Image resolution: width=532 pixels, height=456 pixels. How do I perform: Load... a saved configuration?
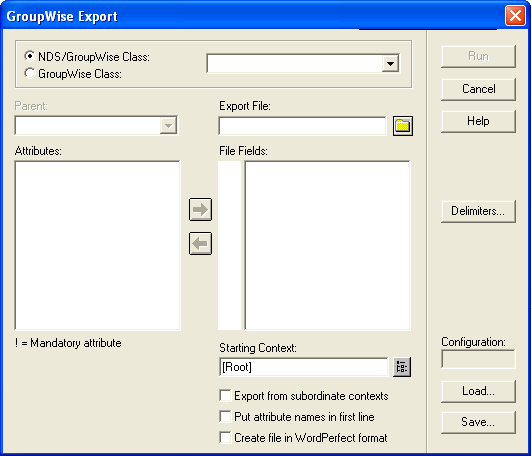tap(478, 392)
